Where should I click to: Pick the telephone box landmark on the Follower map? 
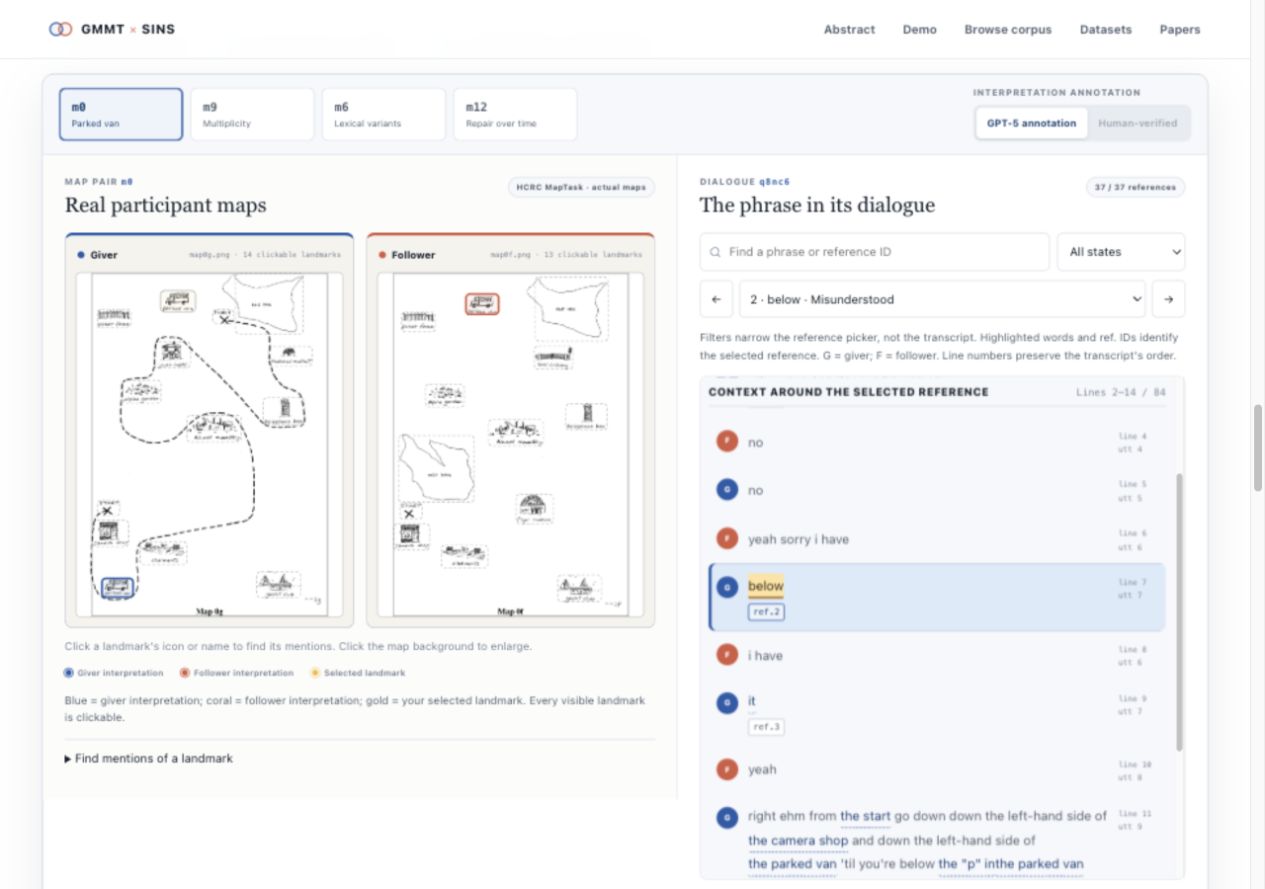[x=587, y=416]
